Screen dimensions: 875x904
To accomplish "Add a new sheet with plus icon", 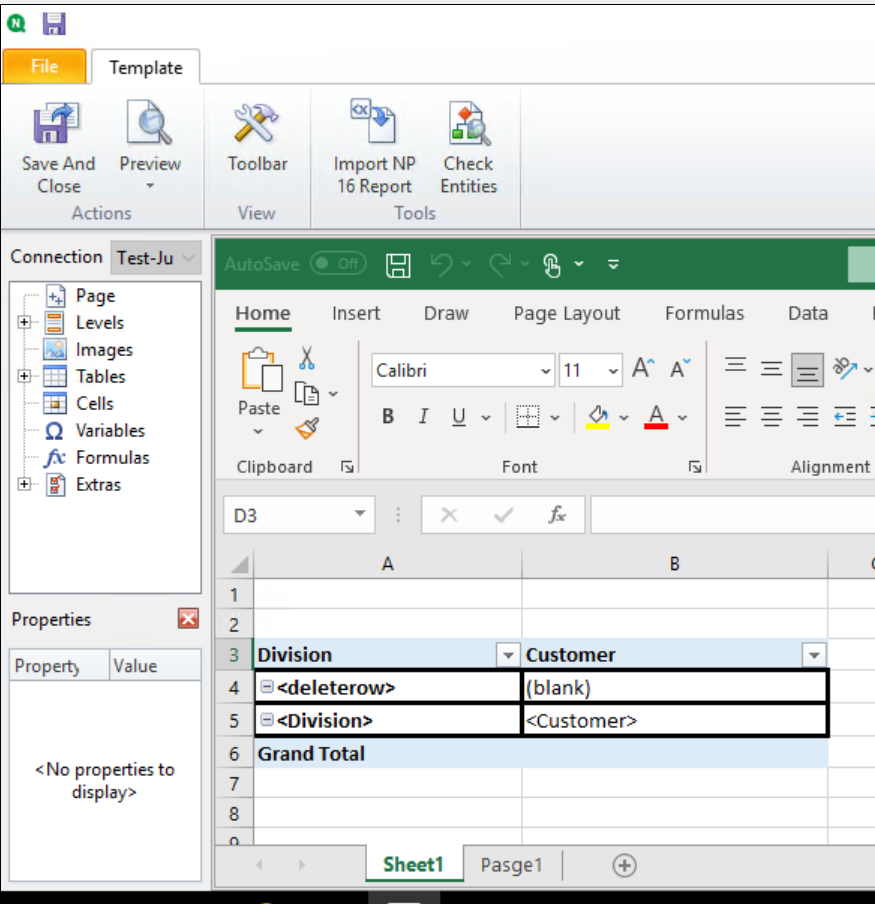I will click(624, 865).
